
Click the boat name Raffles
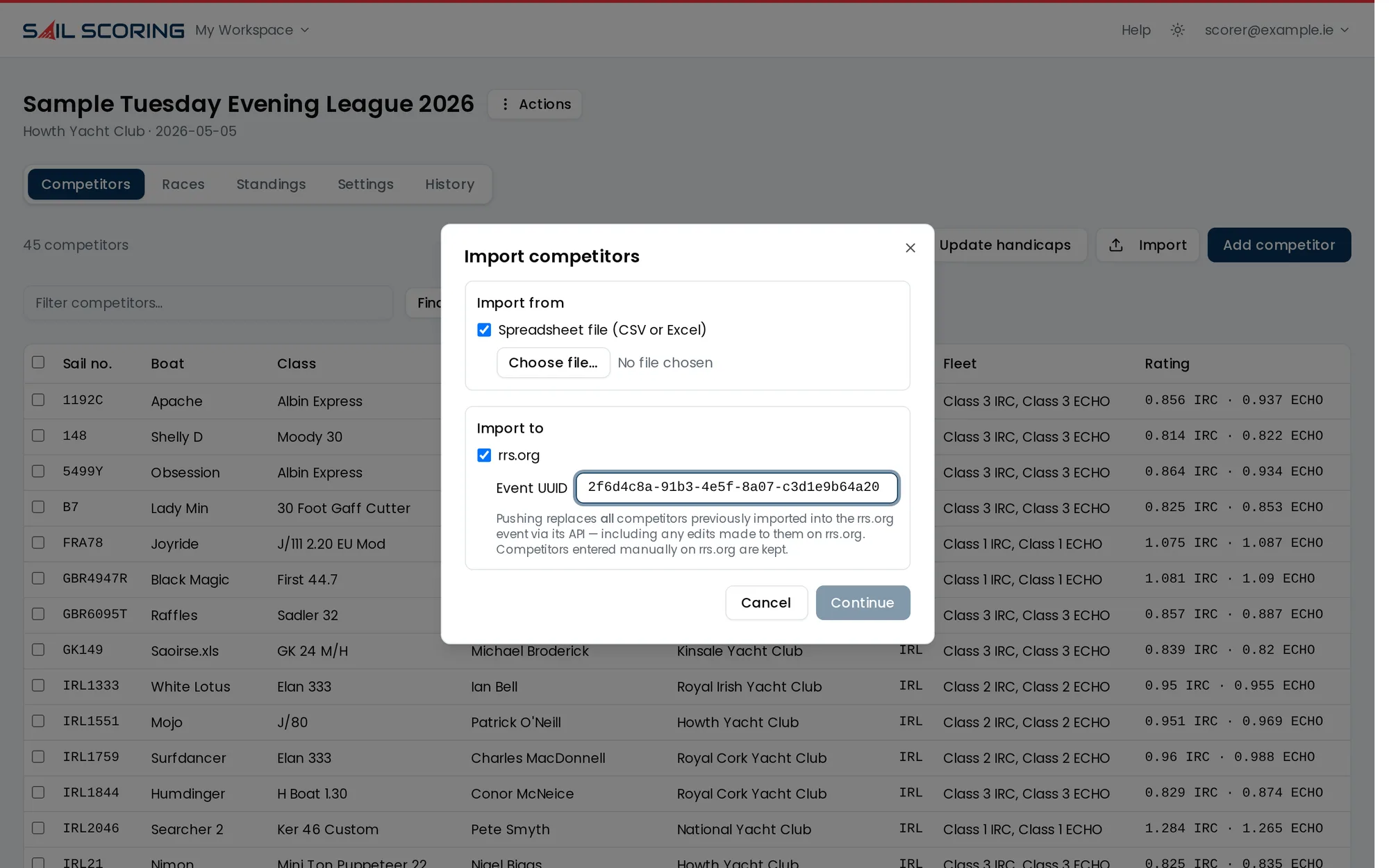point(174,615)
